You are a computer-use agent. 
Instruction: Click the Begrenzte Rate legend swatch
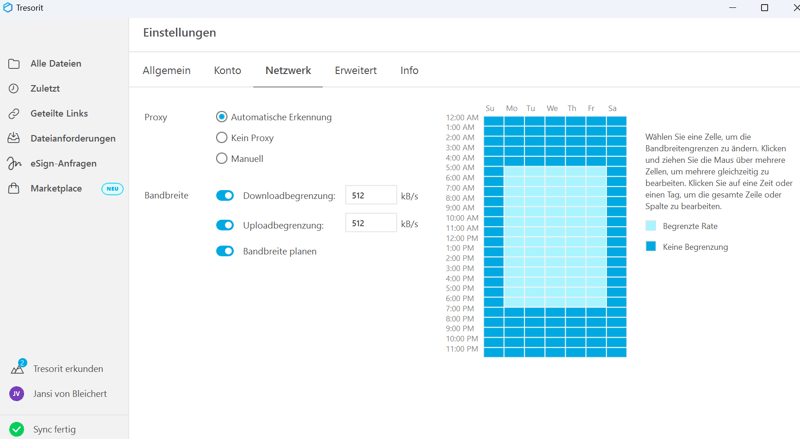[651, 227]
